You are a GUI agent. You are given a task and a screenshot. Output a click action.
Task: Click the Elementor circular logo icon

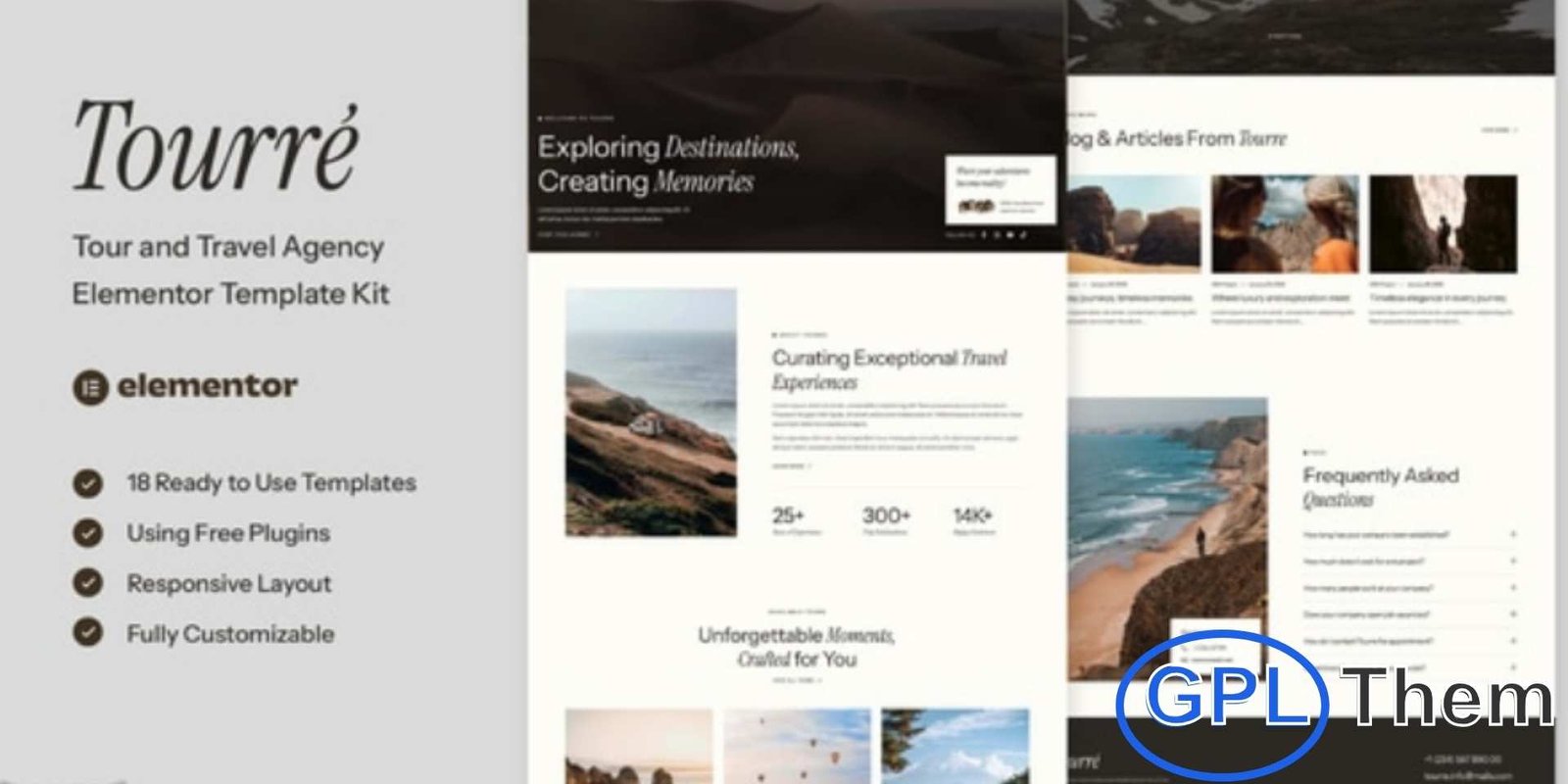point(89,387)
